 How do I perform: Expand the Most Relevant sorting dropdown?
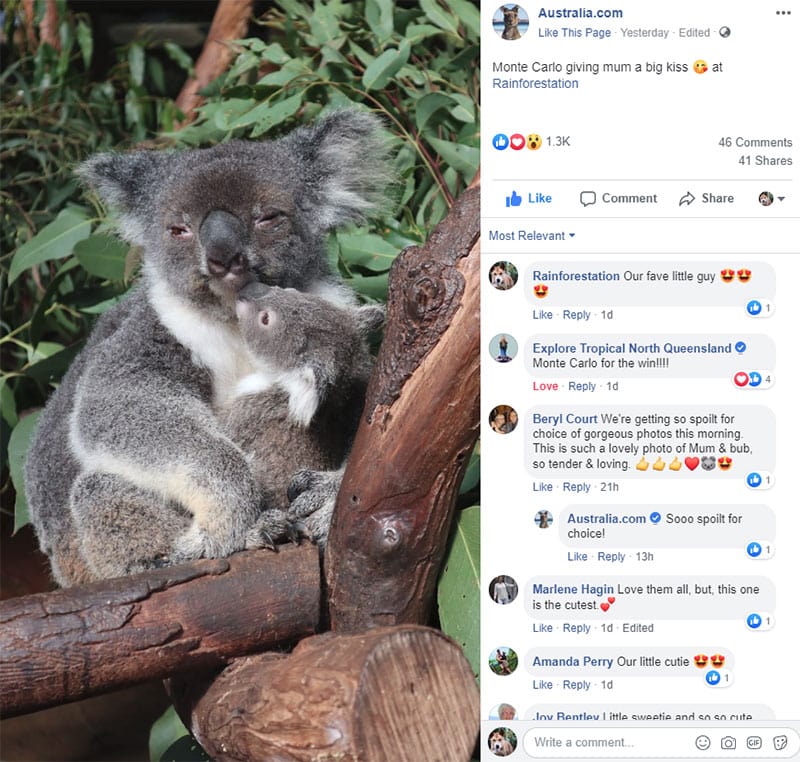532,236
